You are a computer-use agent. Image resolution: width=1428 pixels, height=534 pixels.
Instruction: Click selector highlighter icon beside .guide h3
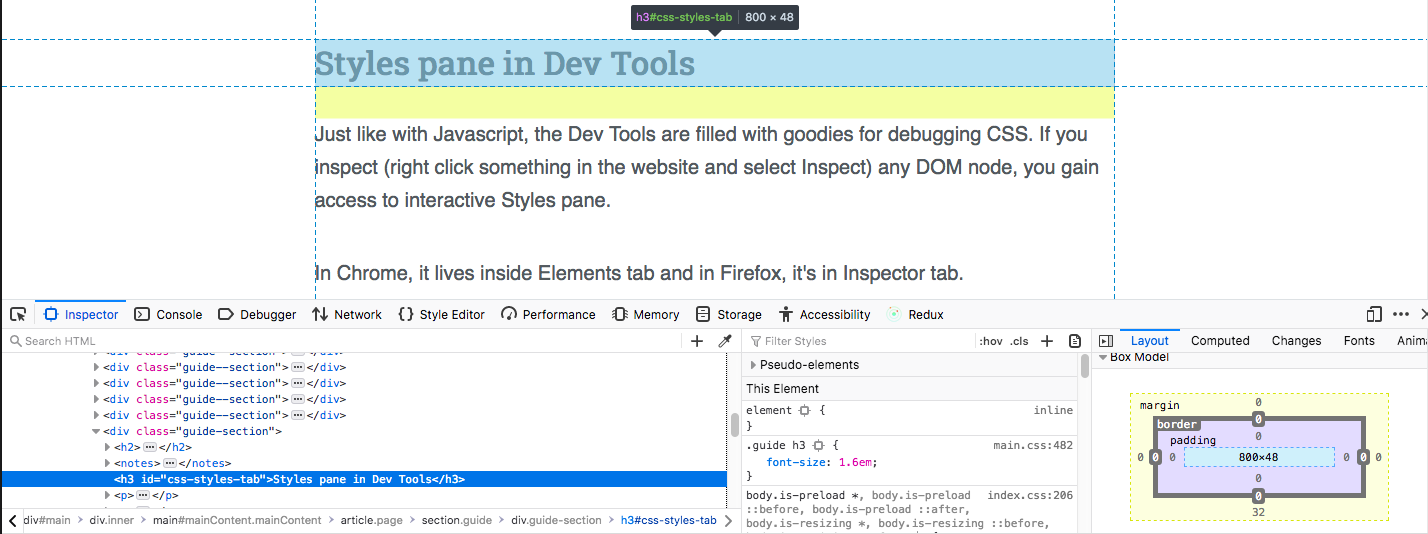(818, 445)
